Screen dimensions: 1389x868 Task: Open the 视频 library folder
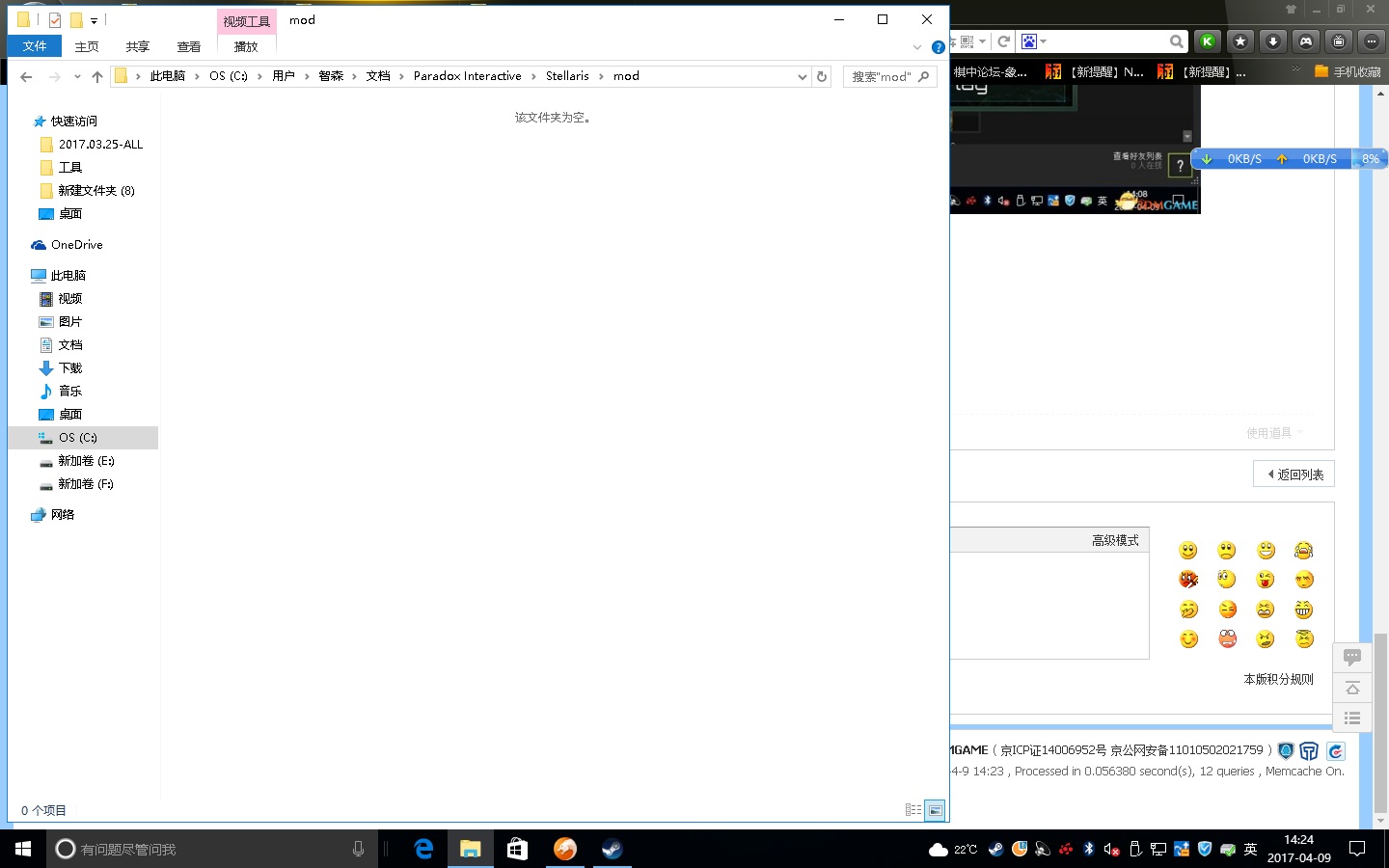(70, 299)
